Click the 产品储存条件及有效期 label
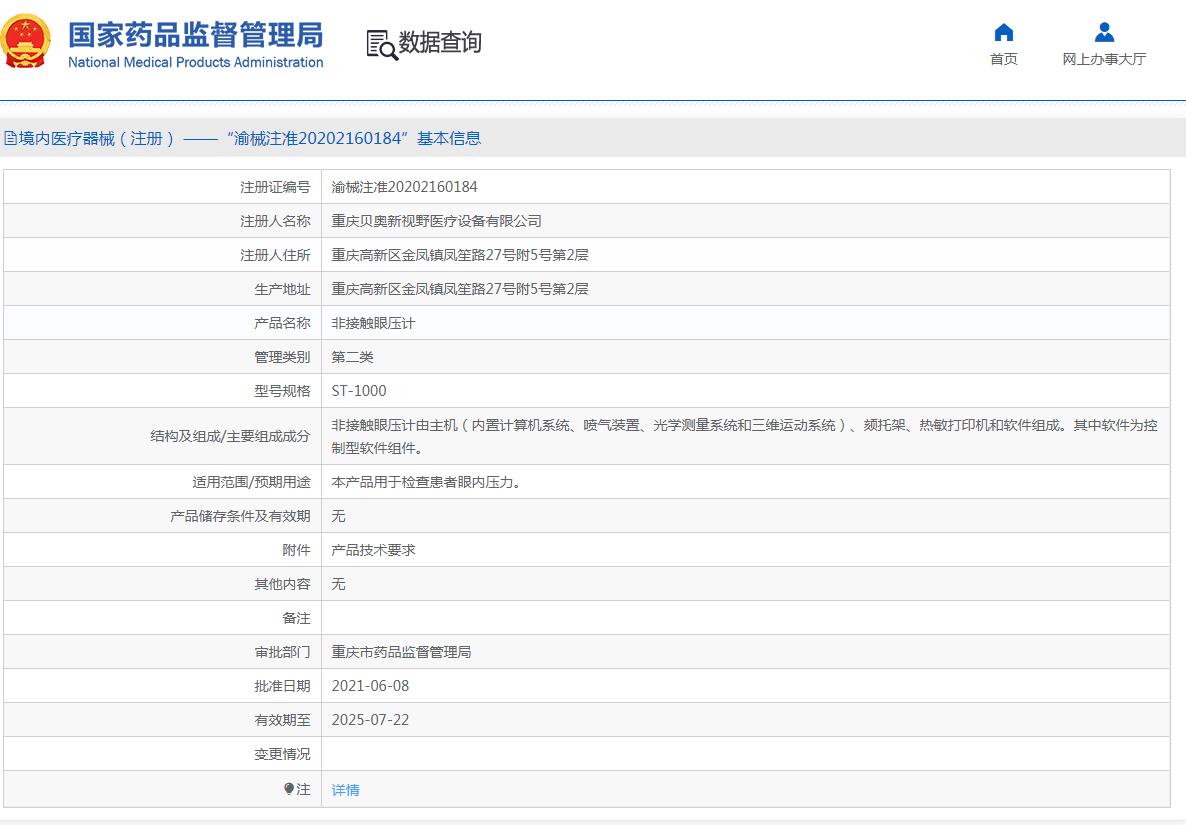This screenshot has height=825, width=1186. click(x=240, y=516)
